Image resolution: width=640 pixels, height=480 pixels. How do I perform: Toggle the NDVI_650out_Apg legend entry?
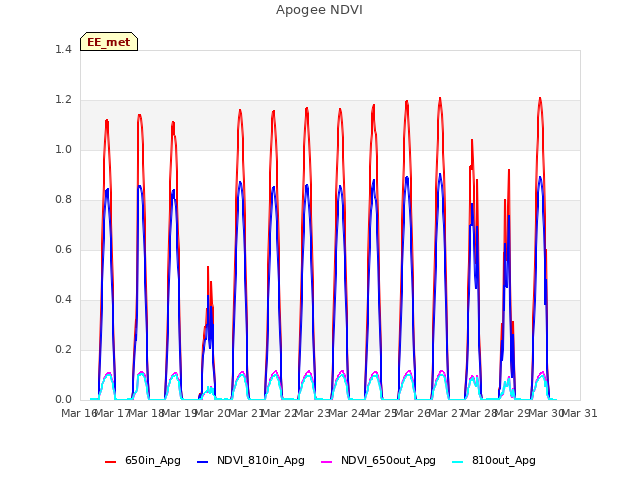(x=378, y=460)
